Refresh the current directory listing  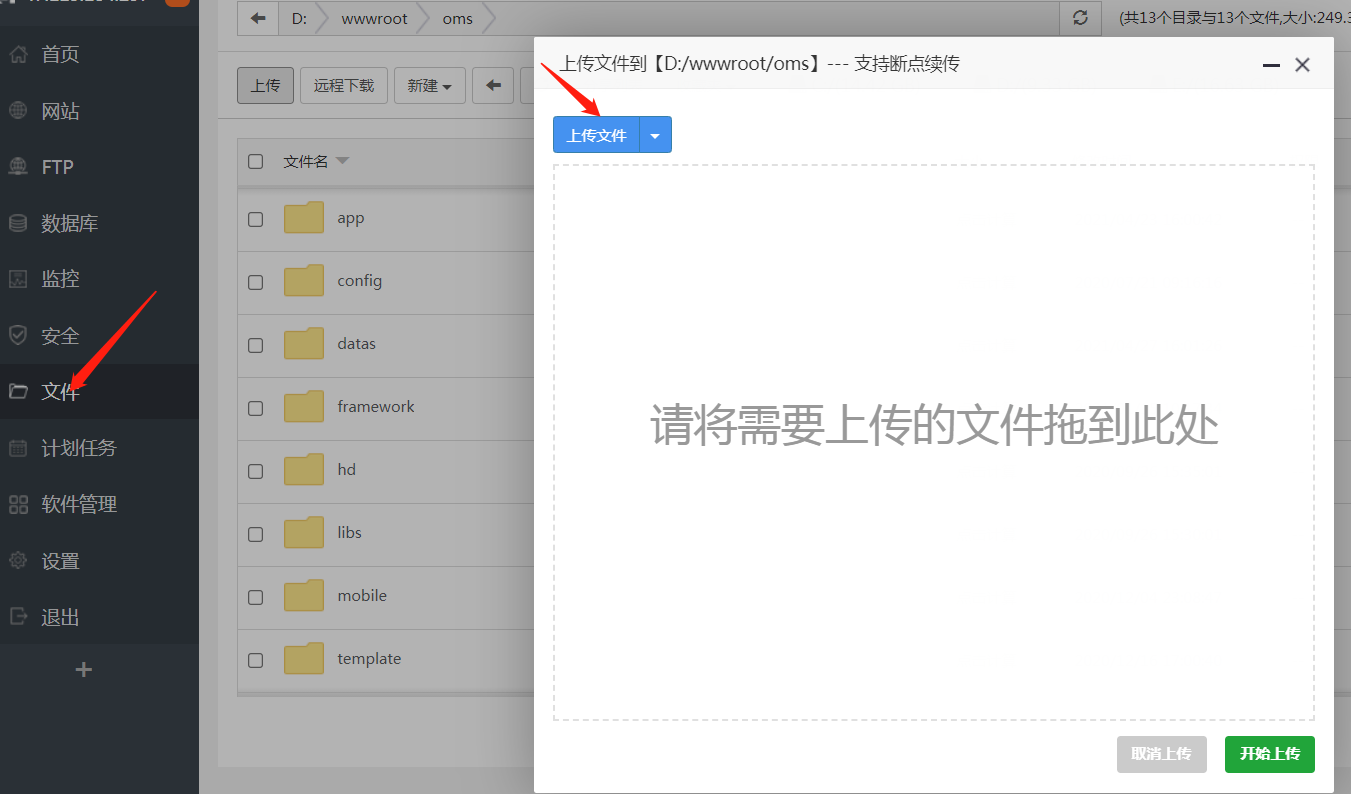[1079, 18]
